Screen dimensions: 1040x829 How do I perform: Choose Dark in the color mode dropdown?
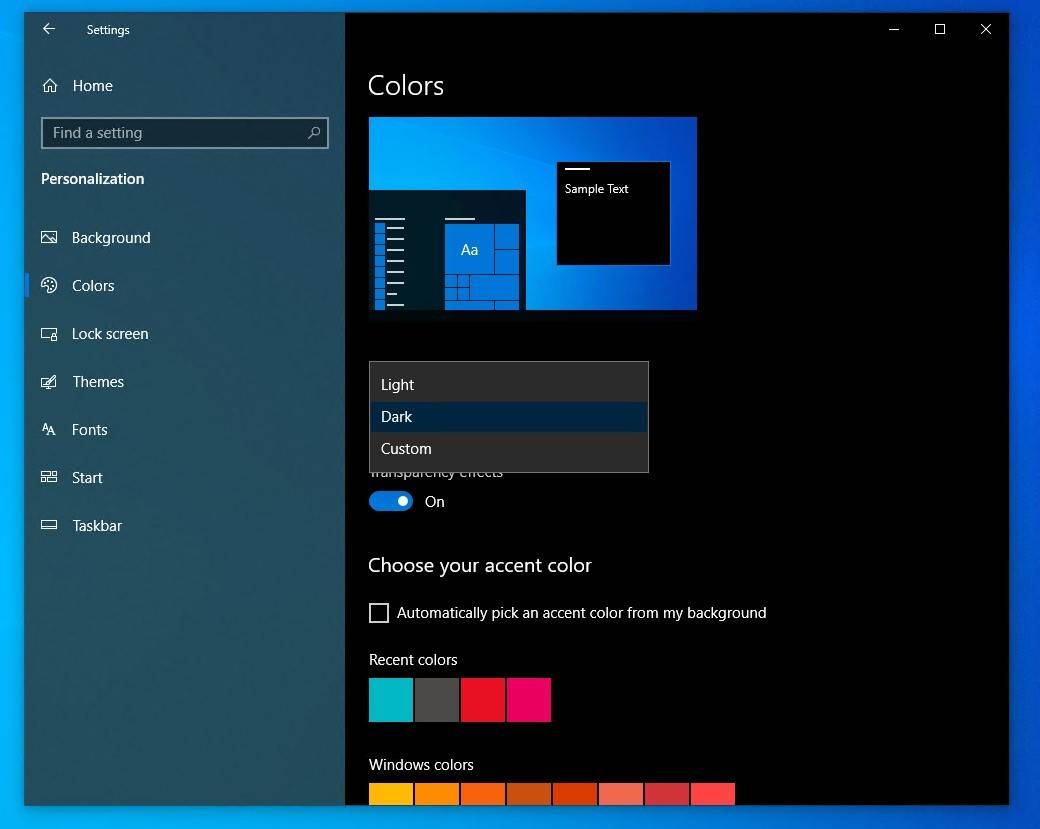pos(509,416)
